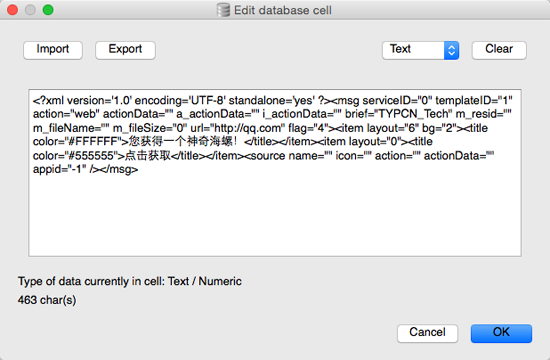
Task: Click the Export button
Action: click(125, 50)
